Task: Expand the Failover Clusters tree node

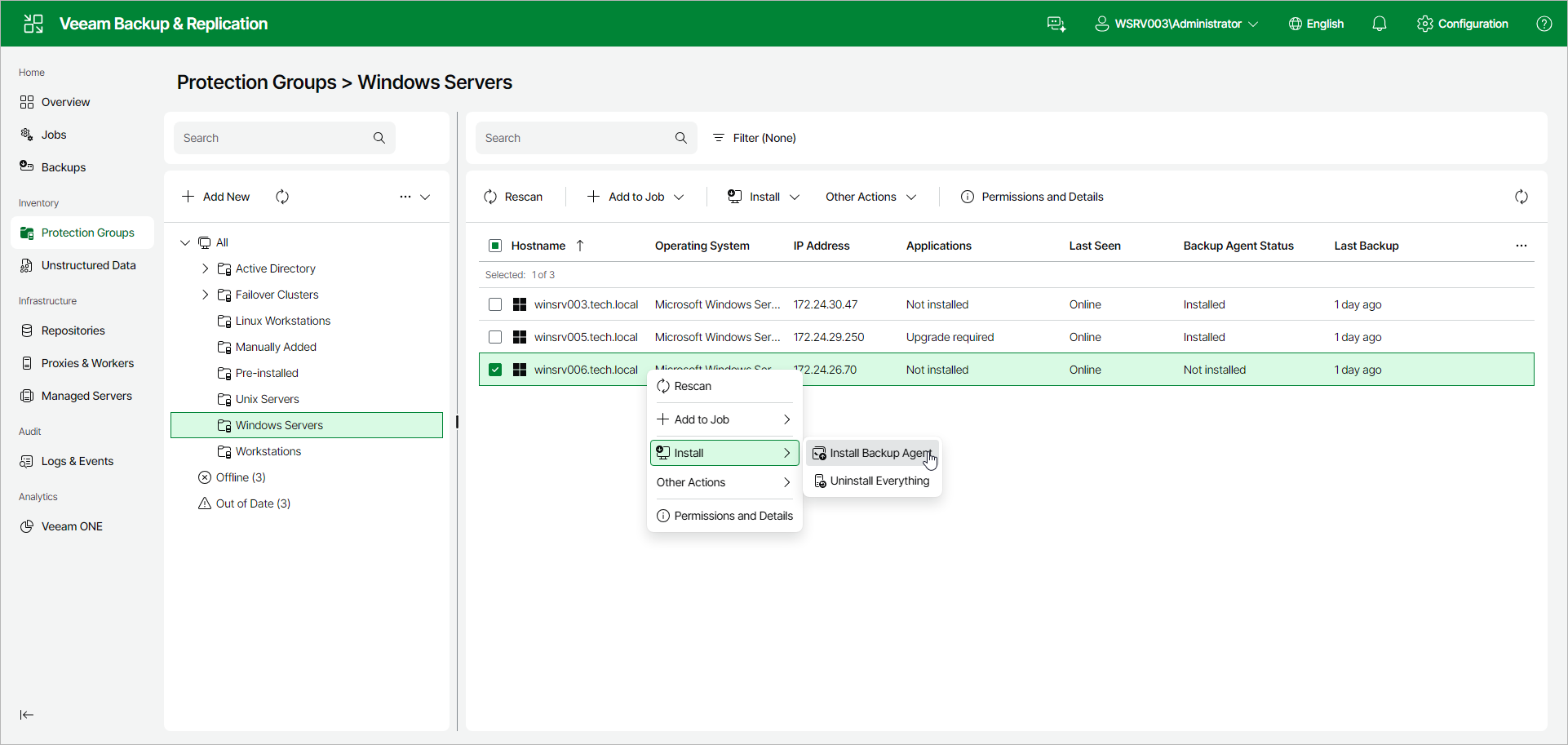Action: pos(206,295)
